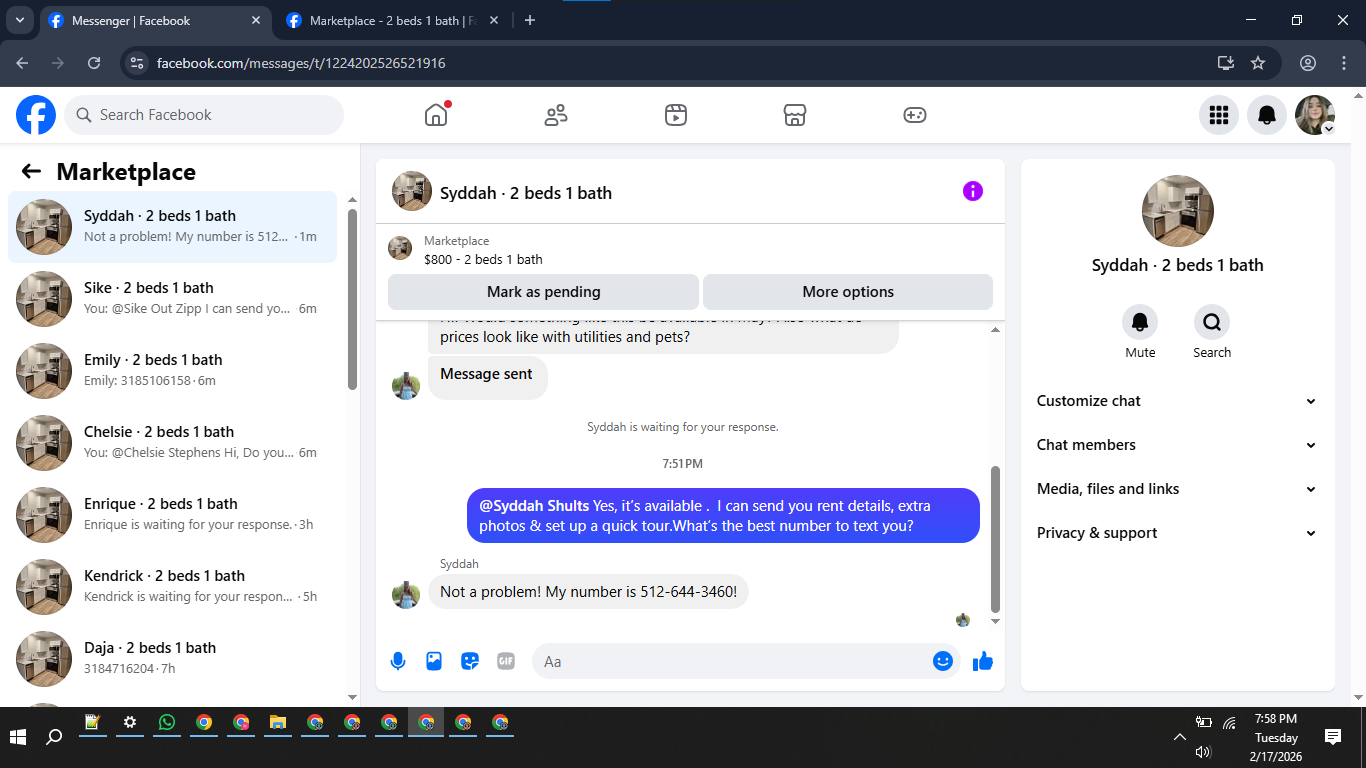The height and width of the screenshot is (768, 1366).
Task: Open the Daja · 2 beds 1 bath conversation
Action: point(173,658)
